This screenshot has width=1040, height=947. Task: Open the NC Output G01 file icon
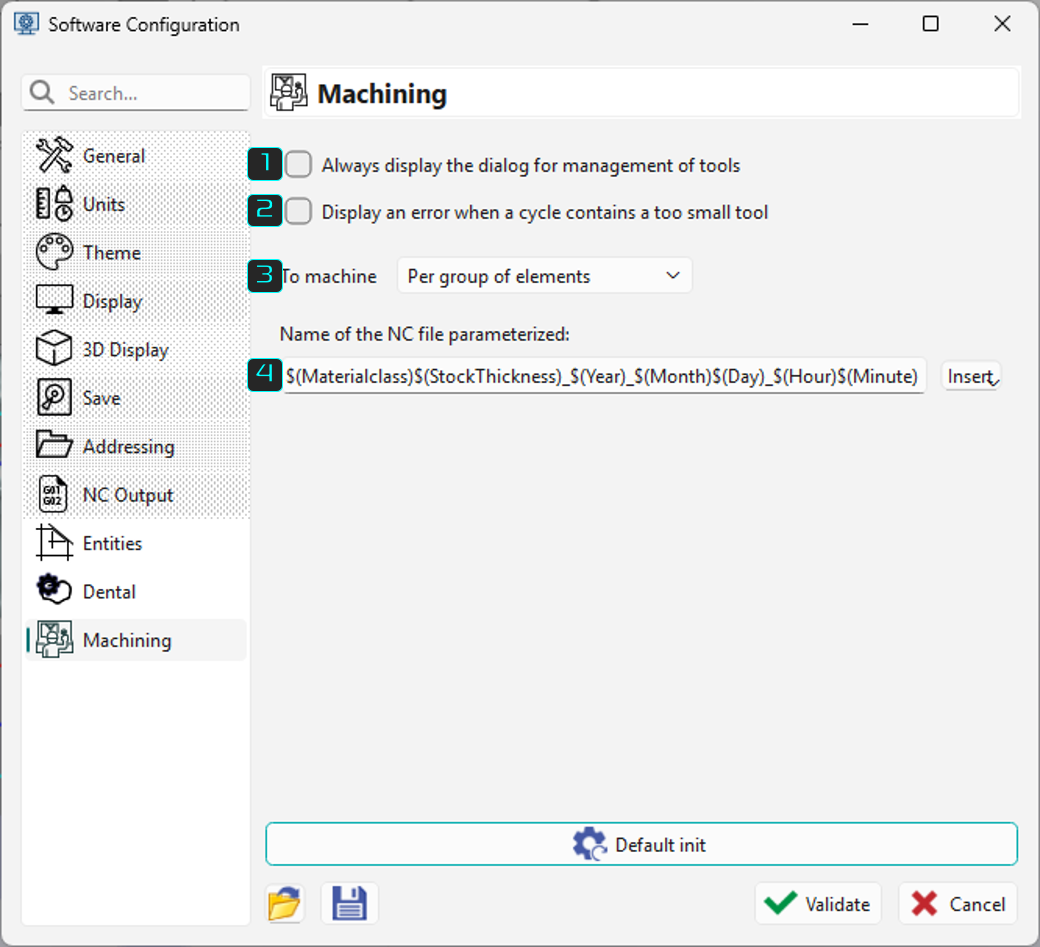click(x=53, y=495)
